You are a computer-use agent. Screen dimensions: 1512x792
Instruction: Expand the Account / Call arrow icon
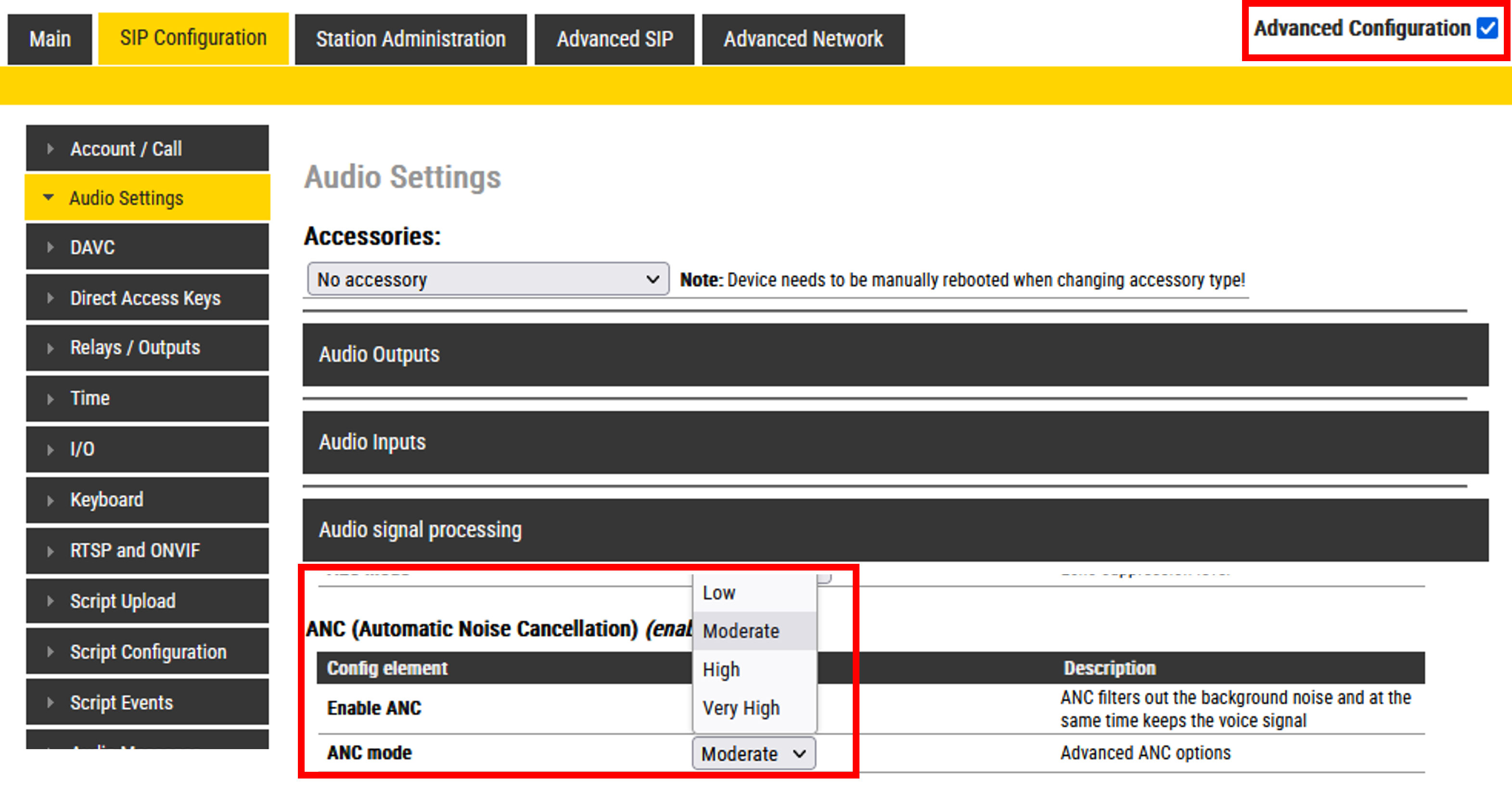pos(51,149)
